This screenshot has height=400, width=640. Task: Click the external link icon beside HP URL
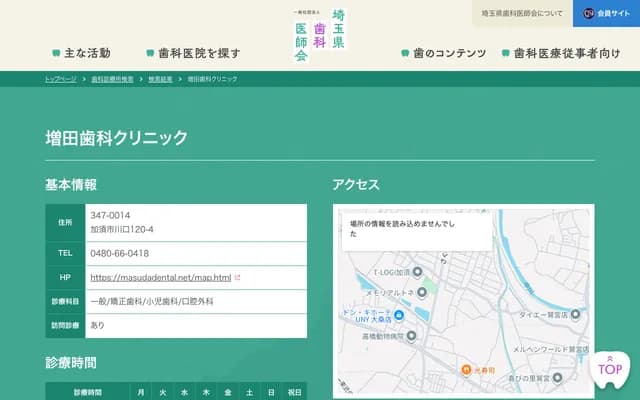tap(238, 278)
